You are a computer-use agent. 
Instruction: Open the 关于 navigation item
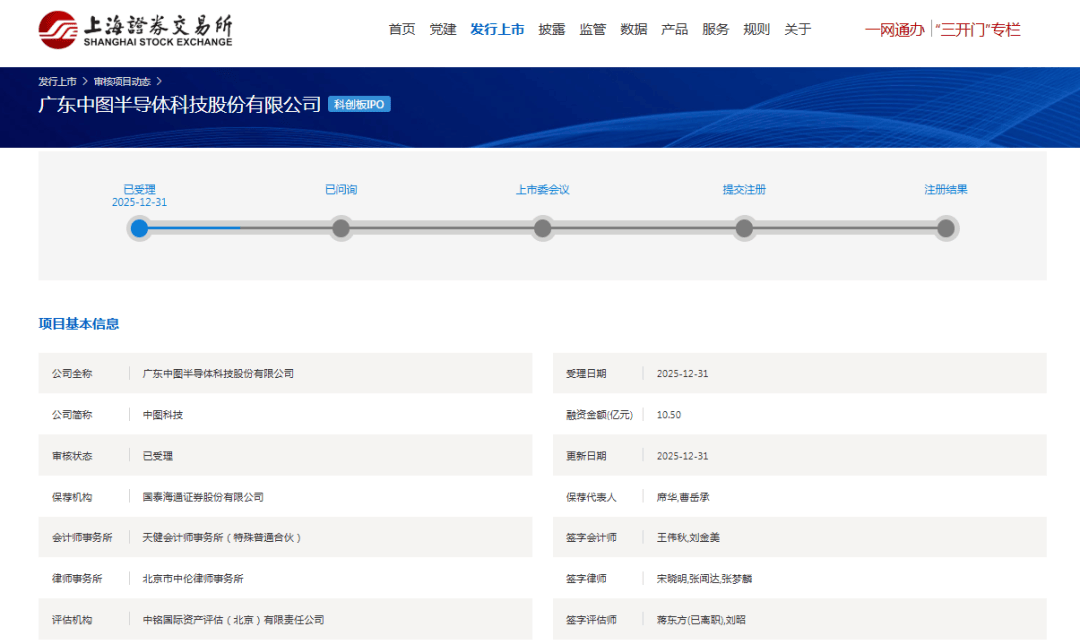(x=798, y=30)
